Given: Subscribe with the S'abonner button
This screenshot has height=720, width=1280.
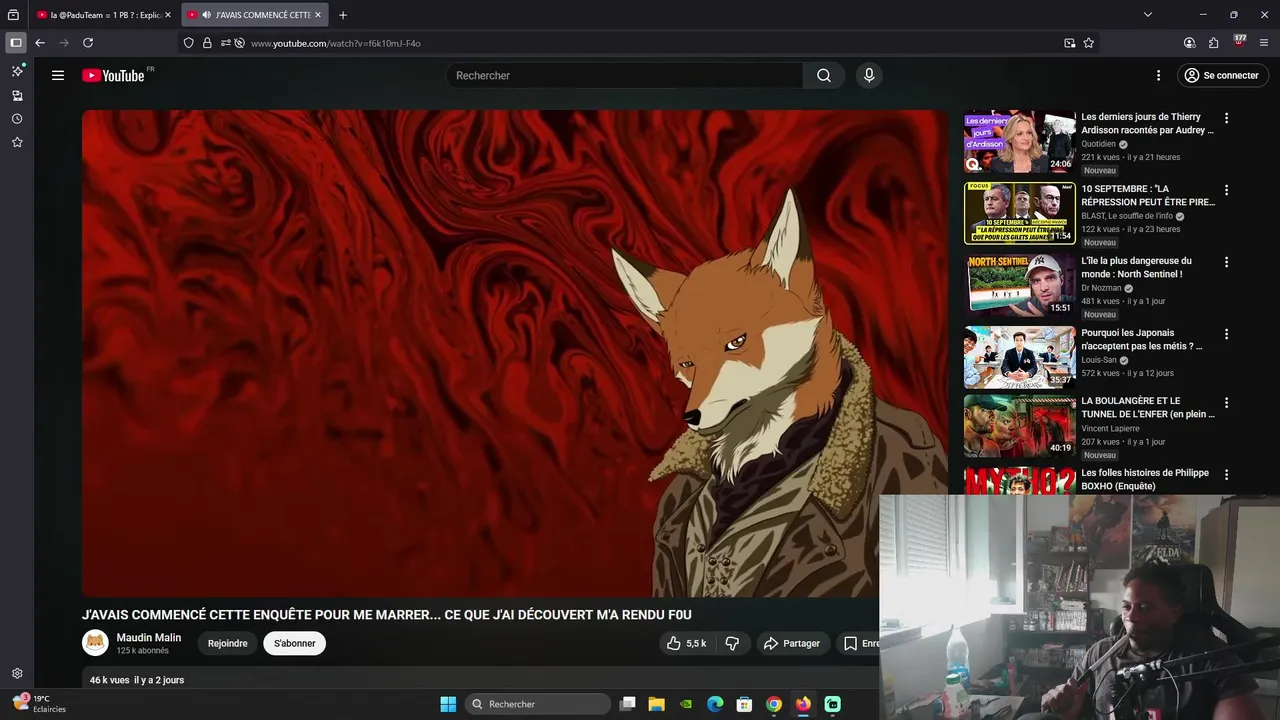Looking at the screenshot, I should pyautogui.click(x=295, y=643).
